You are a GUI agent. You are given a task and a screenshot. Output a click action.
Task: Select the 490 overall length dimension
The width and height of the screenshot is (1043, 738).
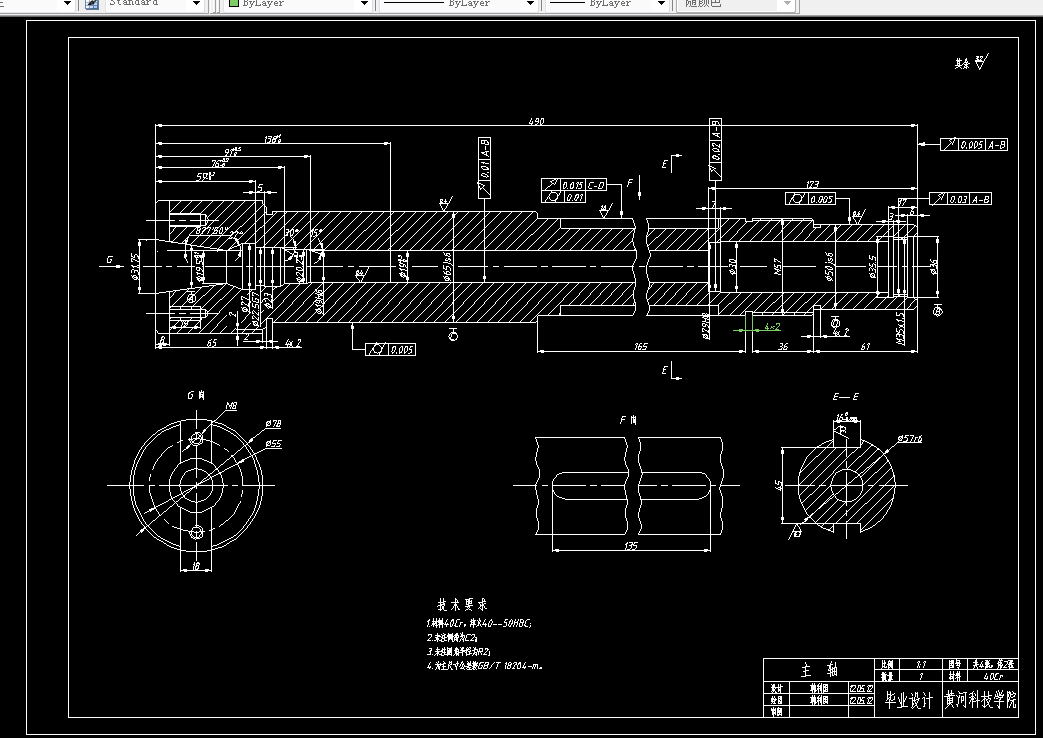coord(536,121)
